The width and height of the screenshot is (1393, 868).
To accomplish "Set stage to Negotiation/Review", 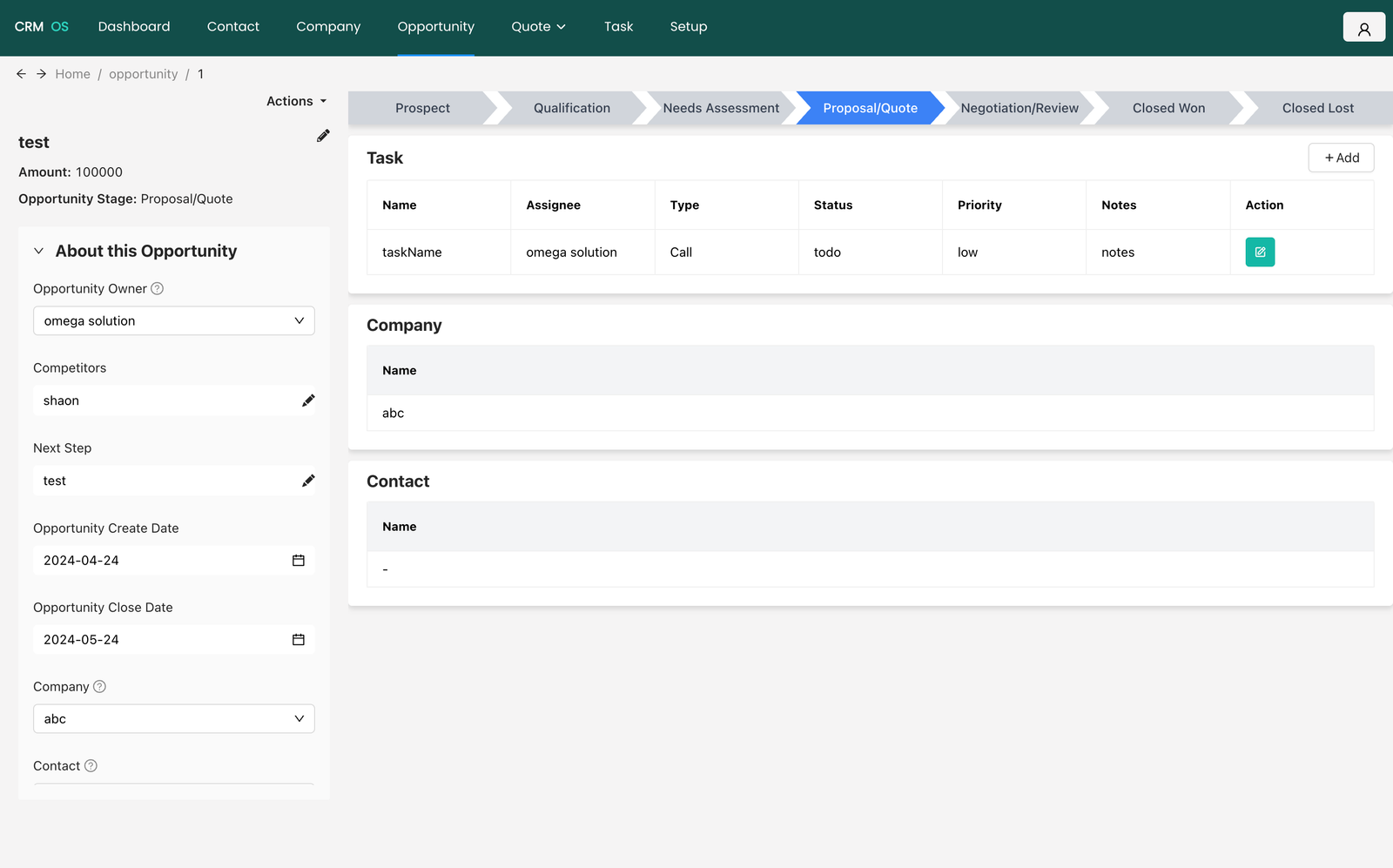I will pyautogui.click(x=1019, y=108).
